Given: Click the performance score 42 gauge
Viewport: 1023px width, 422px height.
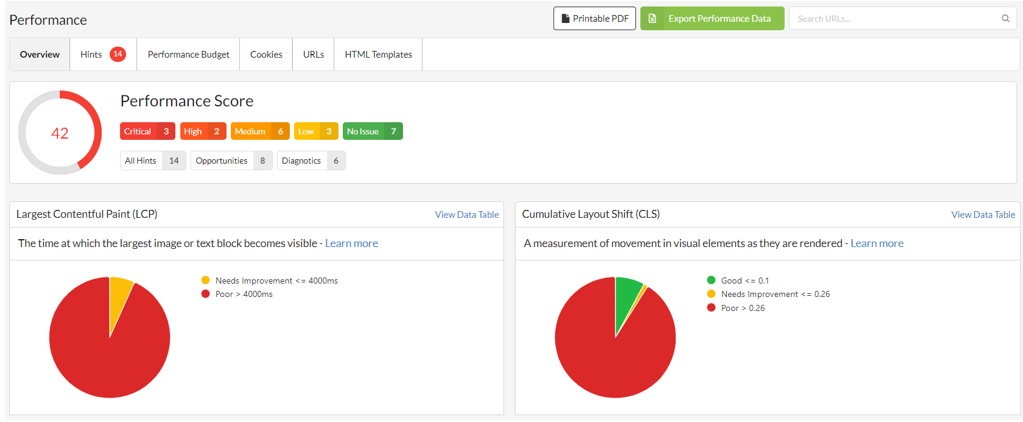Looking at the screenshot, I should [60, 133].
